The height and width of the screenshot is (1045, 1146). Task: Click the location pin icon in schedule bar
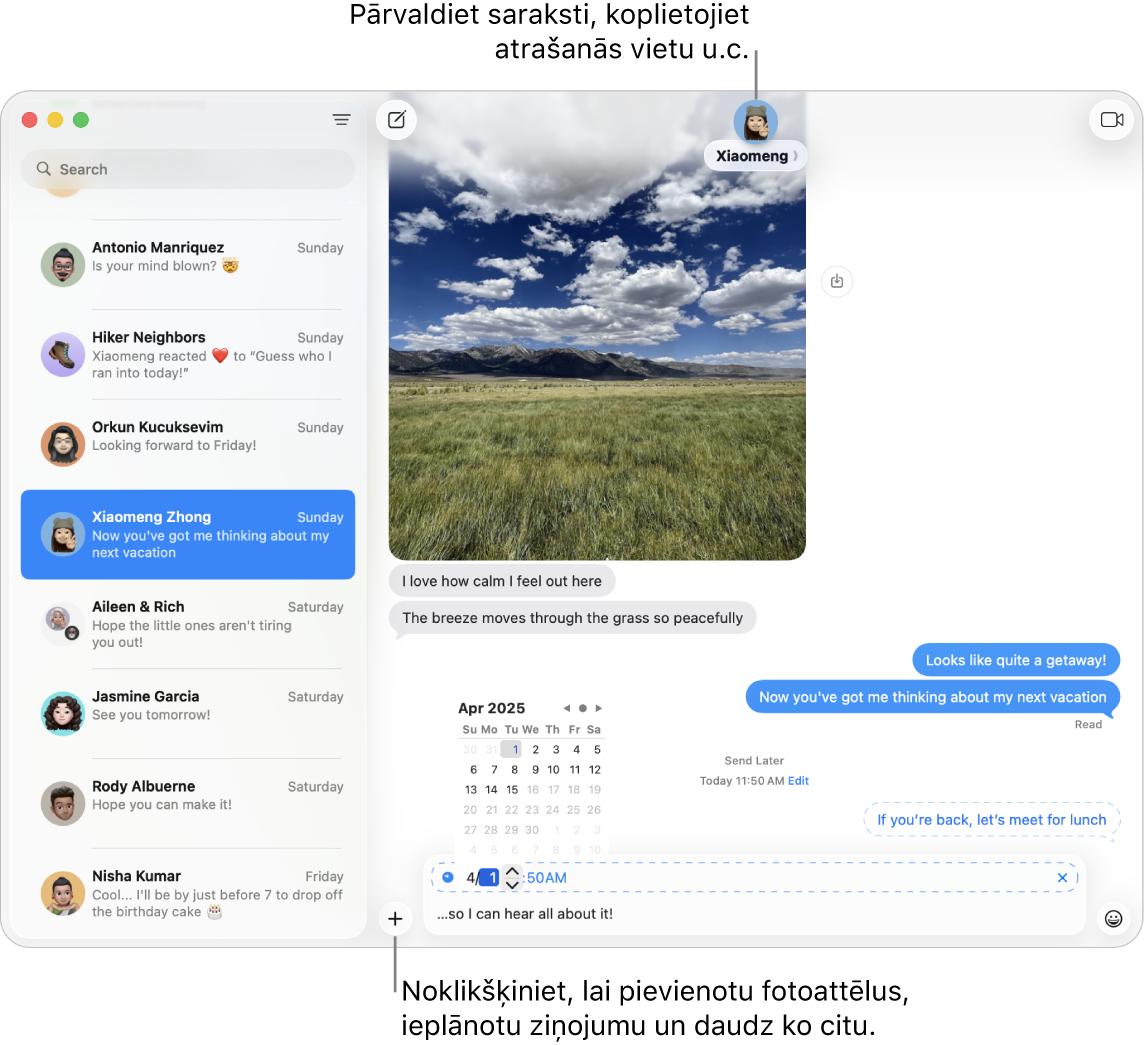click(447, 877)
